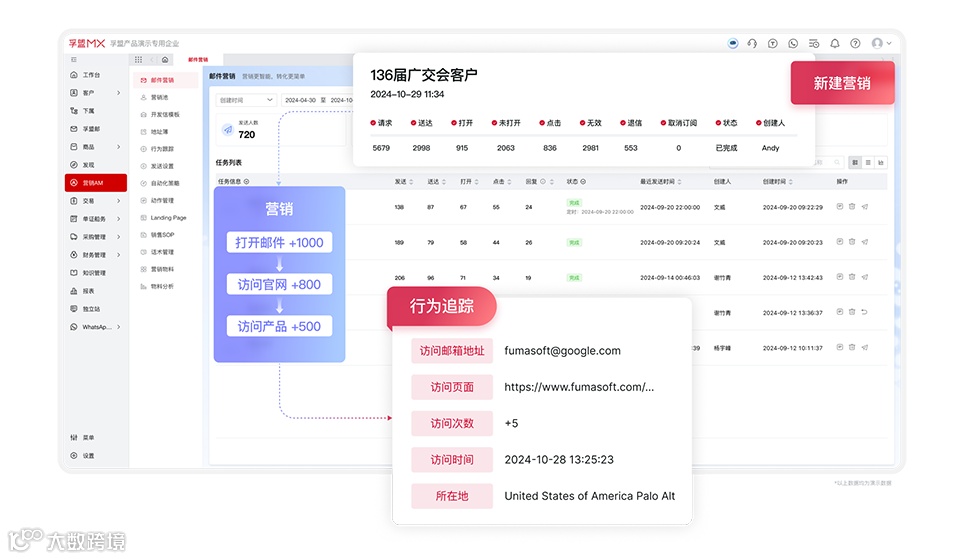Open the notifications bell
964x559 pixels.
[x=834, y=43]
